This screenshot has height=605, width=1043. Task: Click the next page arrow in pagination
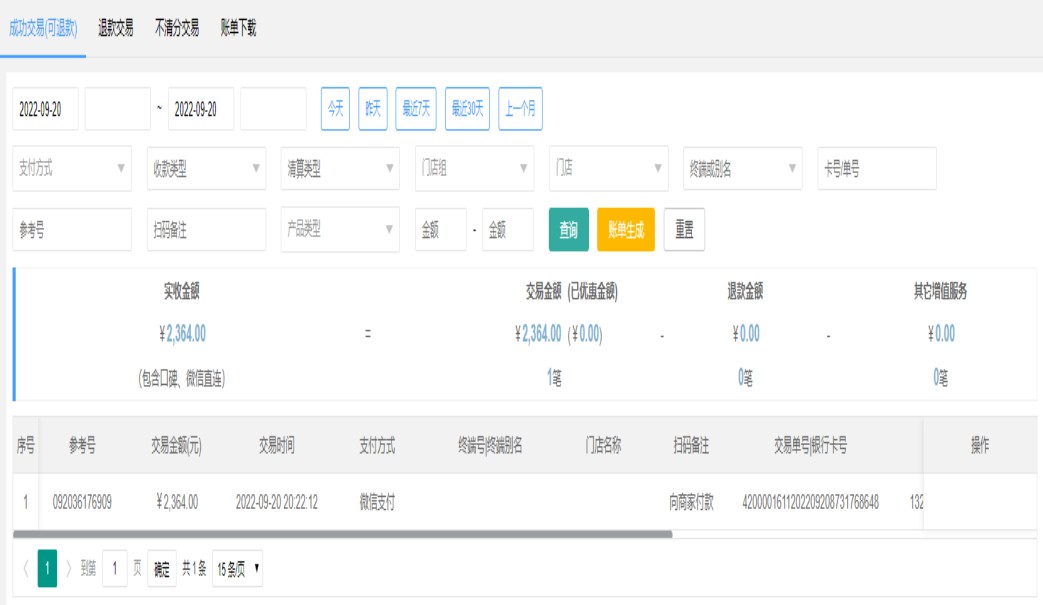tap(69, 569)
